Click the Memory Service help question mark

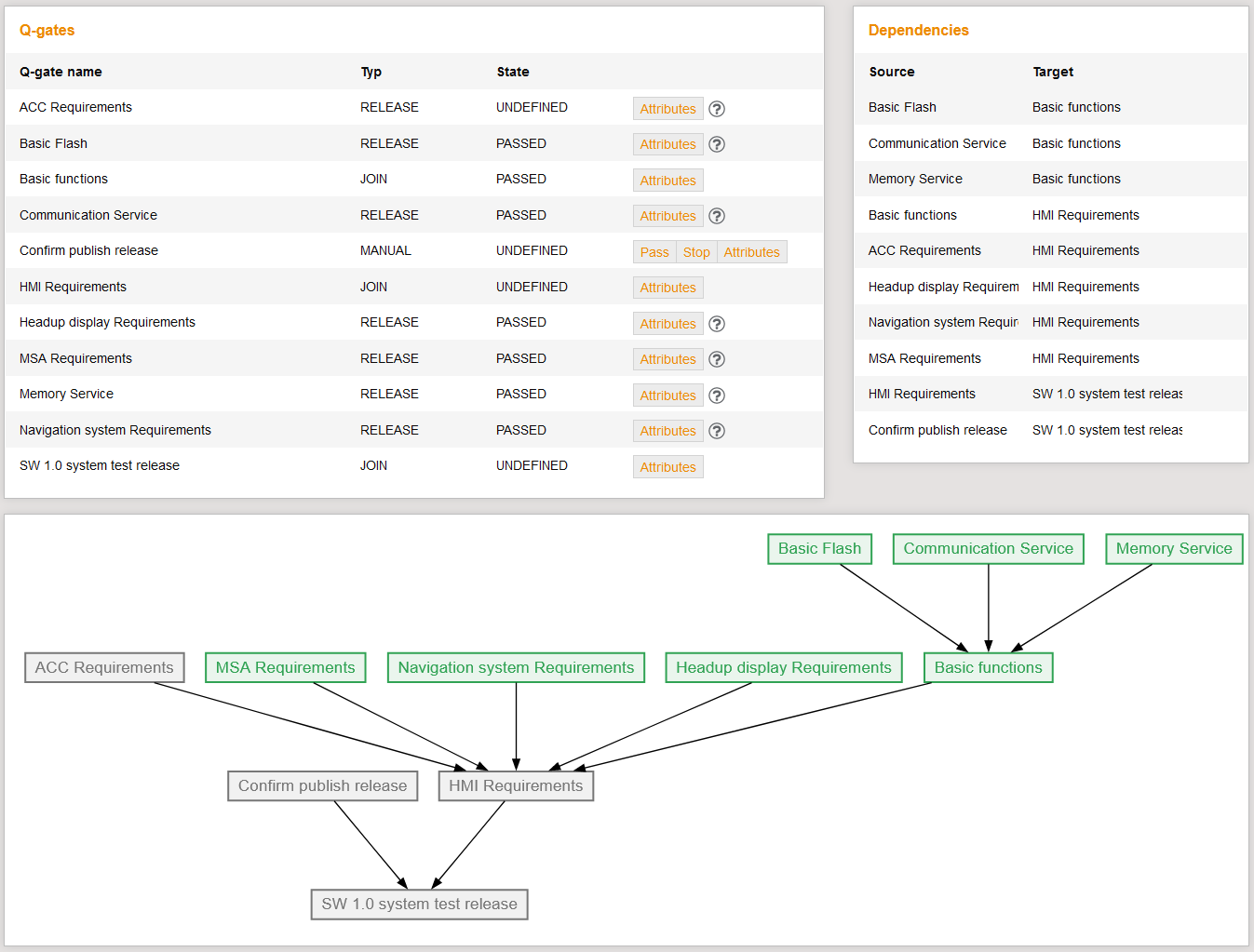click(x=716, y=395)
